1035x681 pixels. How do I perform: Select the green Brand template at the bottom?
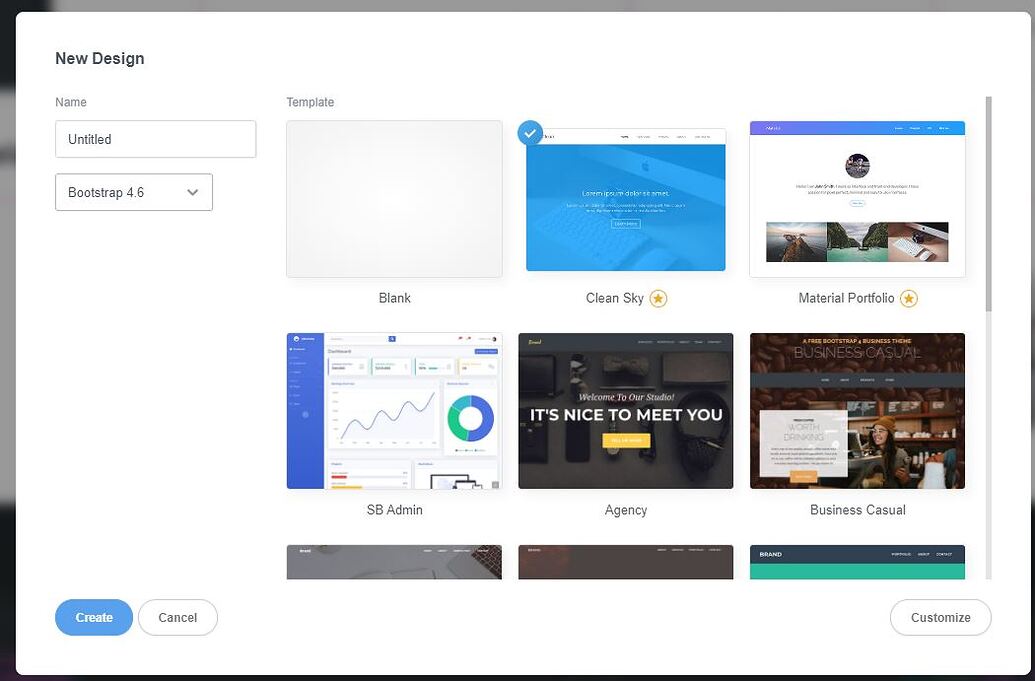tap(857, 562)
